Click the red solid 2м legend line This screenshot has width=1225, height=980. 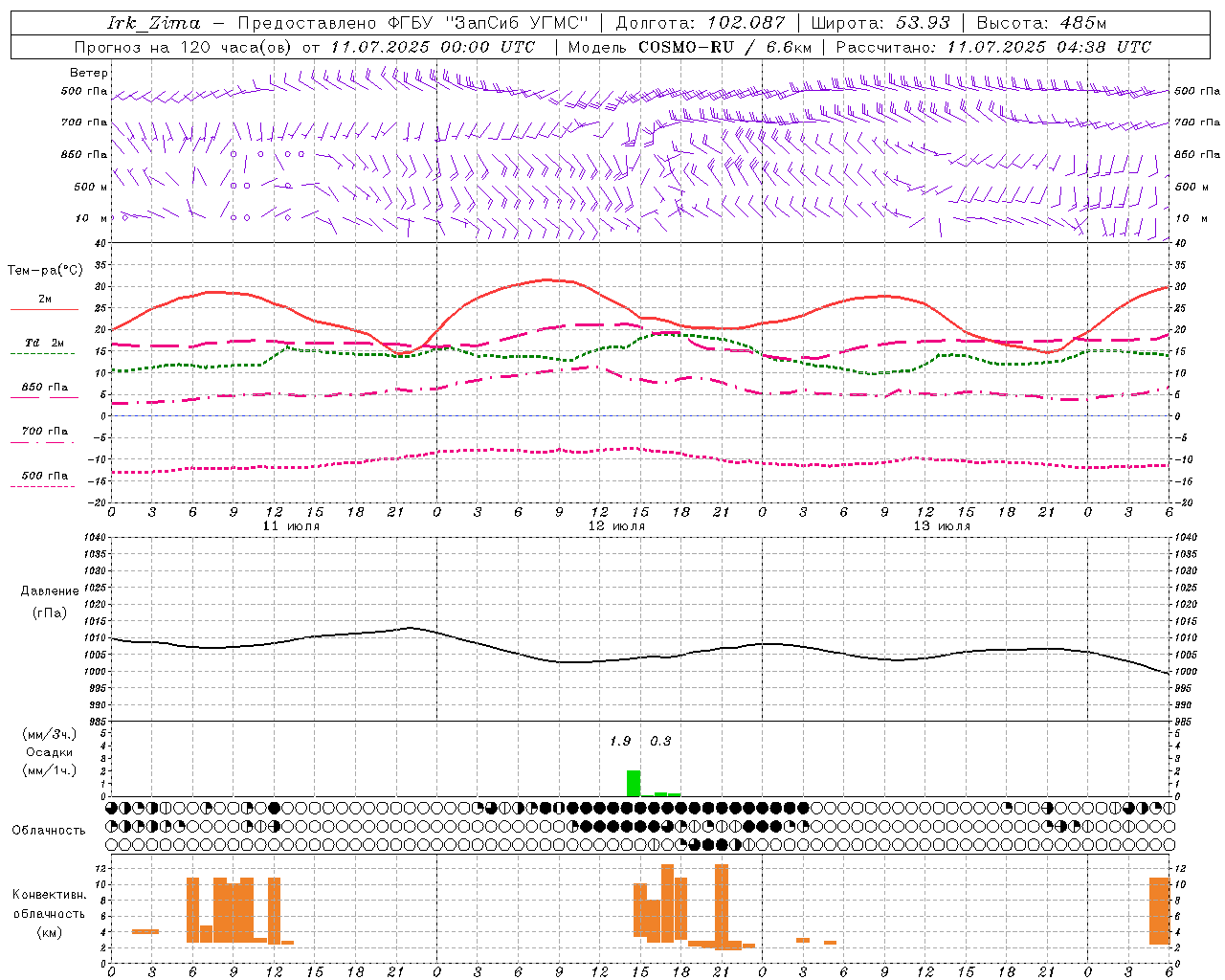[x=44, y=309]
